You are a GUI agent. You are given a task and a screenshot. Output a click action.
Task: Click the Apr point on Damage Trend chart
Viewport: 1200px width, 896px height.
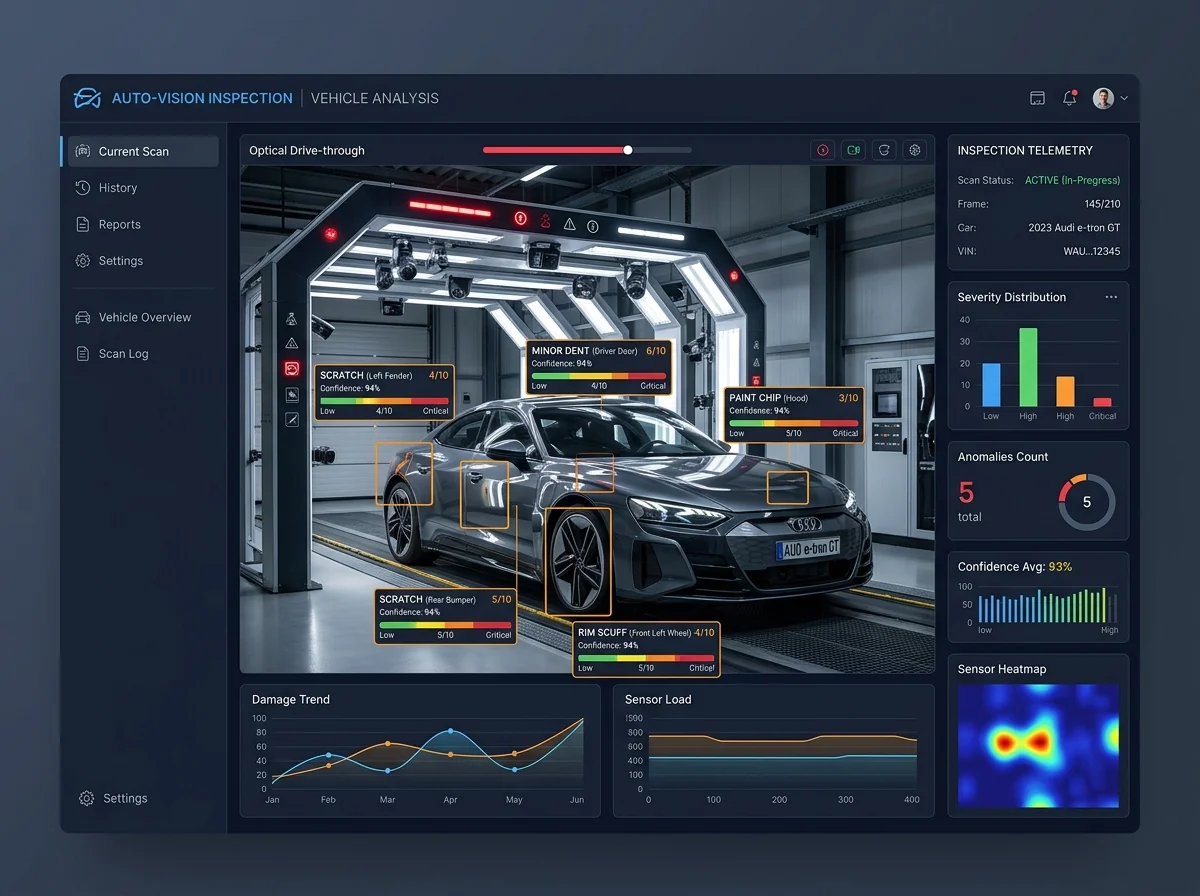(x=450, y=731)
